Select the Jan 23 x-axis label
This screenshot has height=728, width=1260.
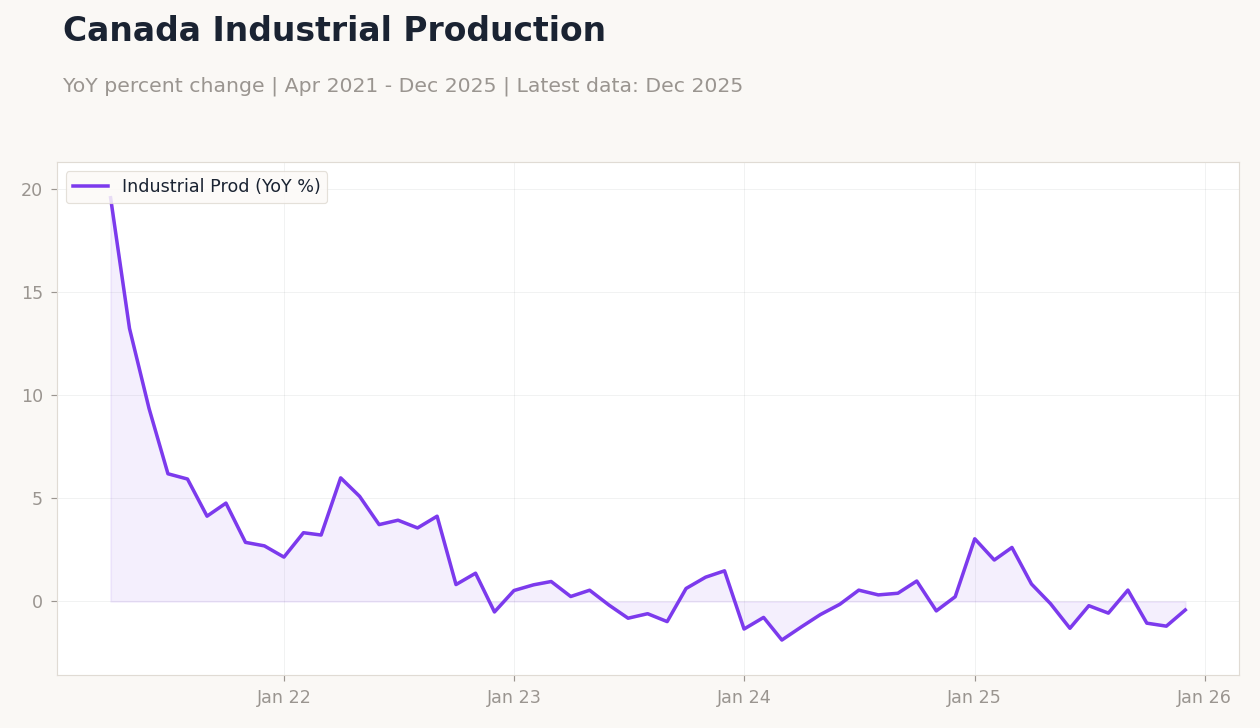(513, 697)
